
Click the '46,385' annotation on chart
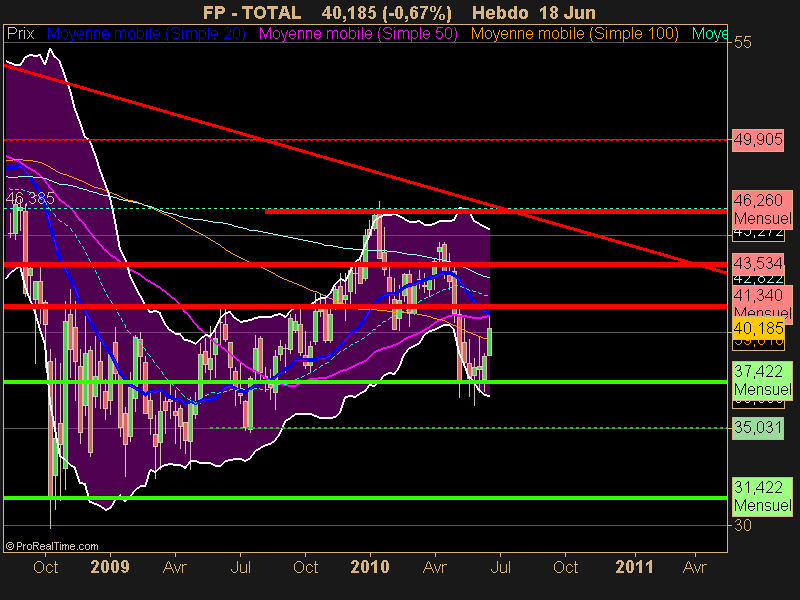30,198
